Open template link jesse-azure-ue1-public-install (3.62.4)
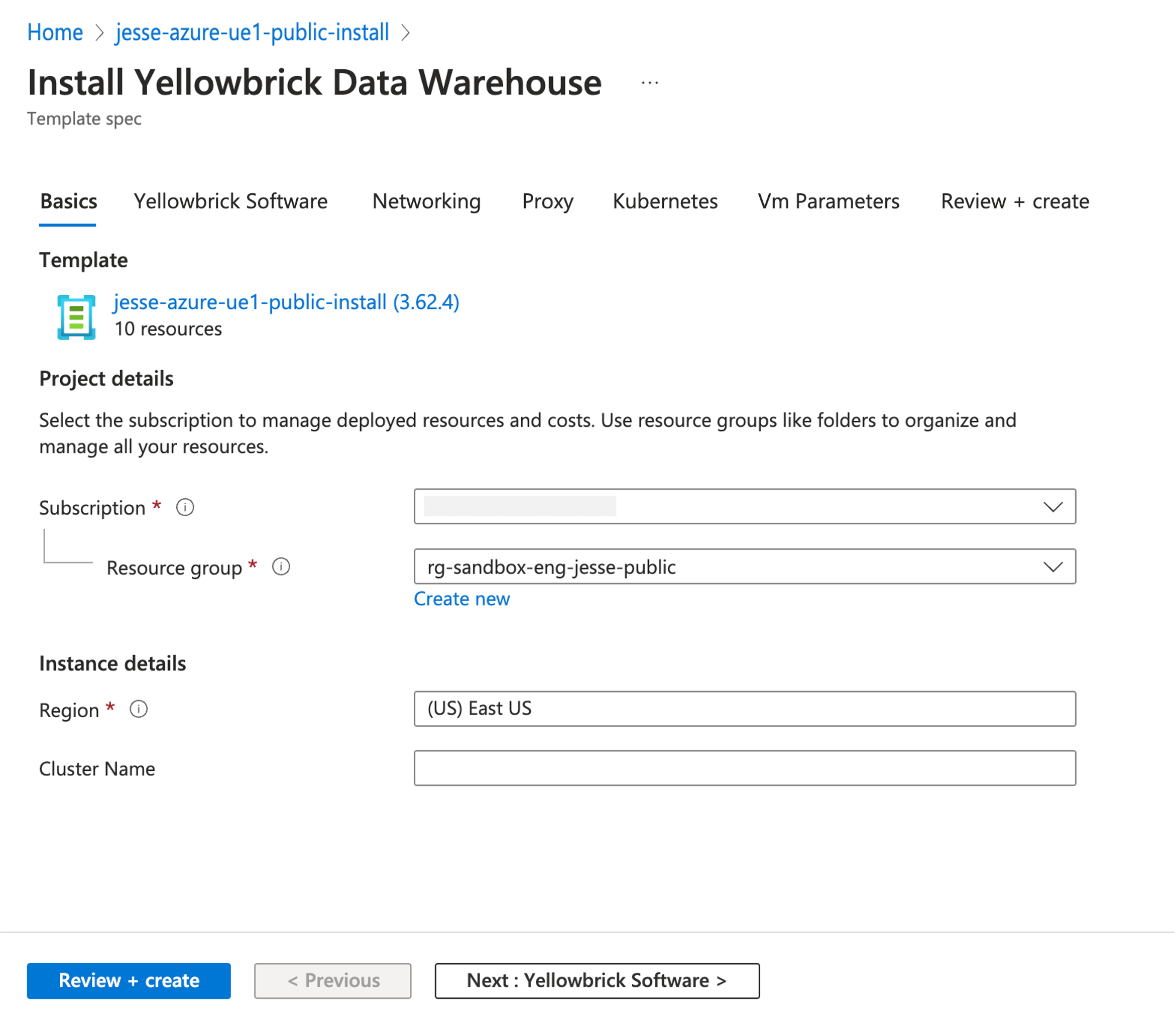 (x=286, y=302)
